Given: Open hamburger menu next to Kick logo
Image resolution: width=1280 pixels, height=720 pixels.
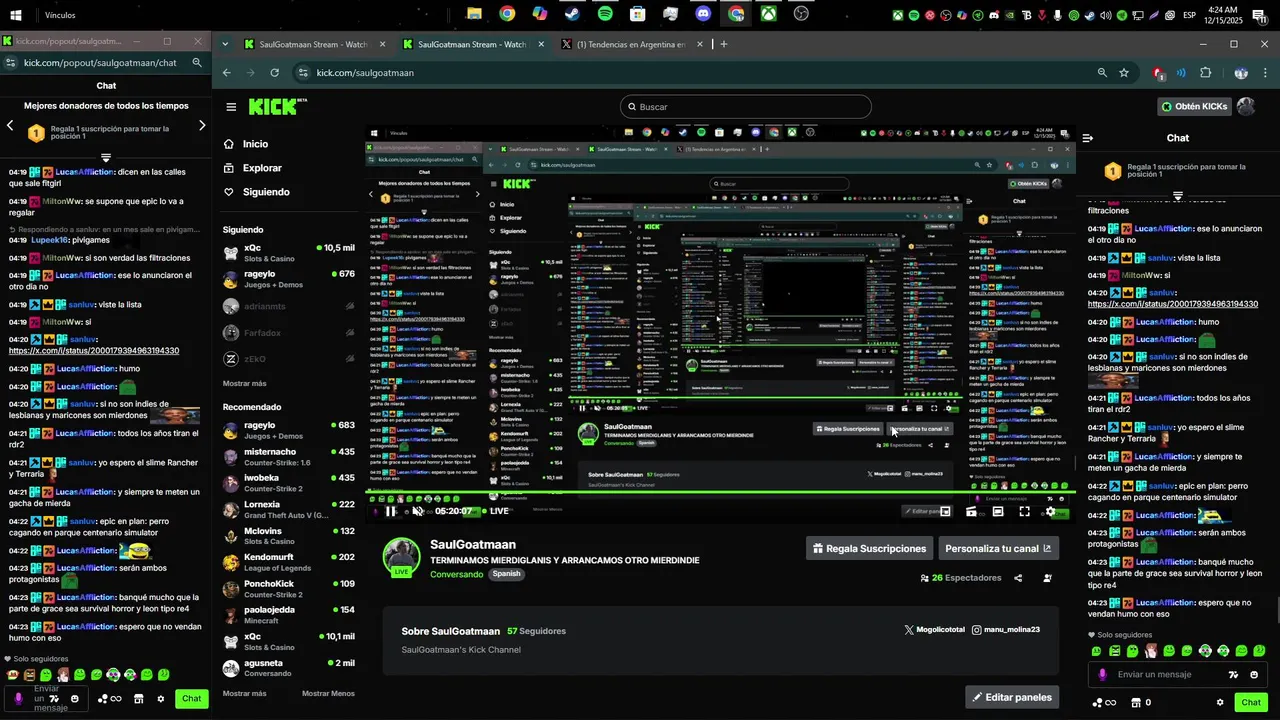Looking at the screenshot, I should pos(231,107).
